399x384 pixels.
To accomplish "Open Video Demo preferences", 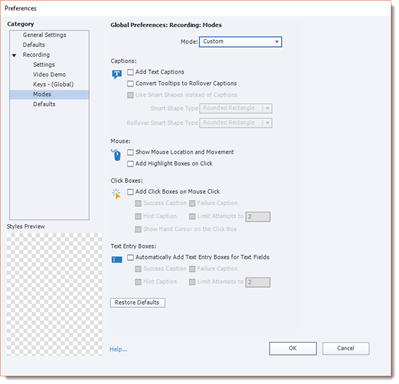I will tap(49, 75).
